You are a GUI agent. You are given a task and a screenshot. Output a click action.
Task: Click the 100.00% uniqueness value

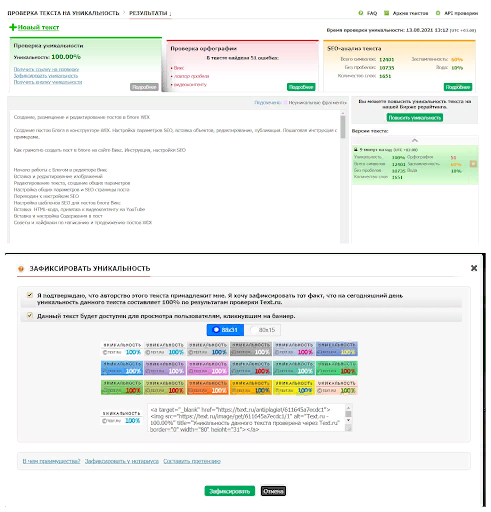point(66,57)
